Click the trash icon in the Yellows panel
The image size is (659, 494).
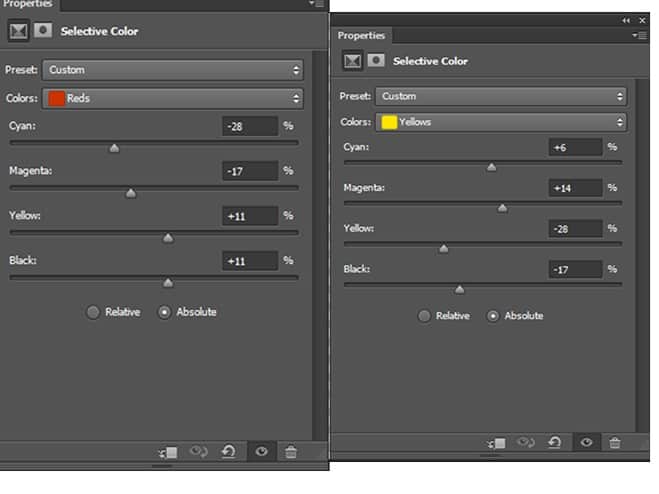tap(615, 443)
